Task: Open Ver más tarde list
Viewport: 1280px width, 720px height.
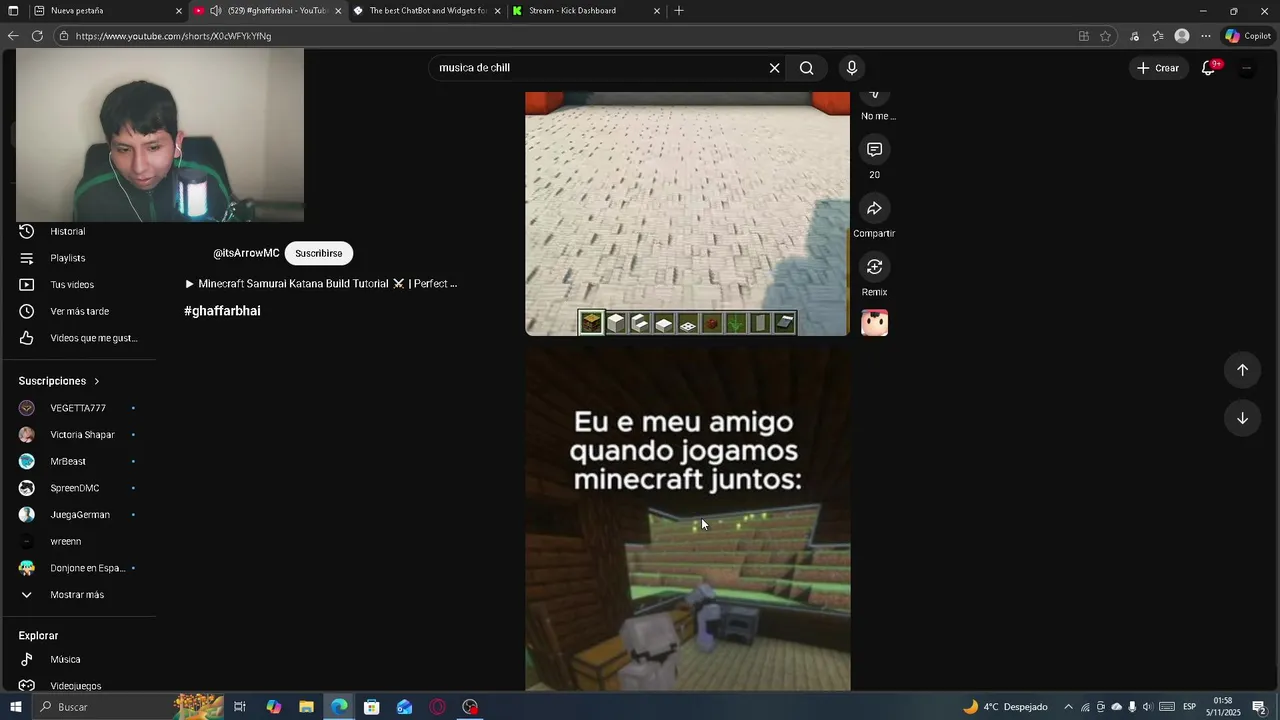Action: (78, 311)
